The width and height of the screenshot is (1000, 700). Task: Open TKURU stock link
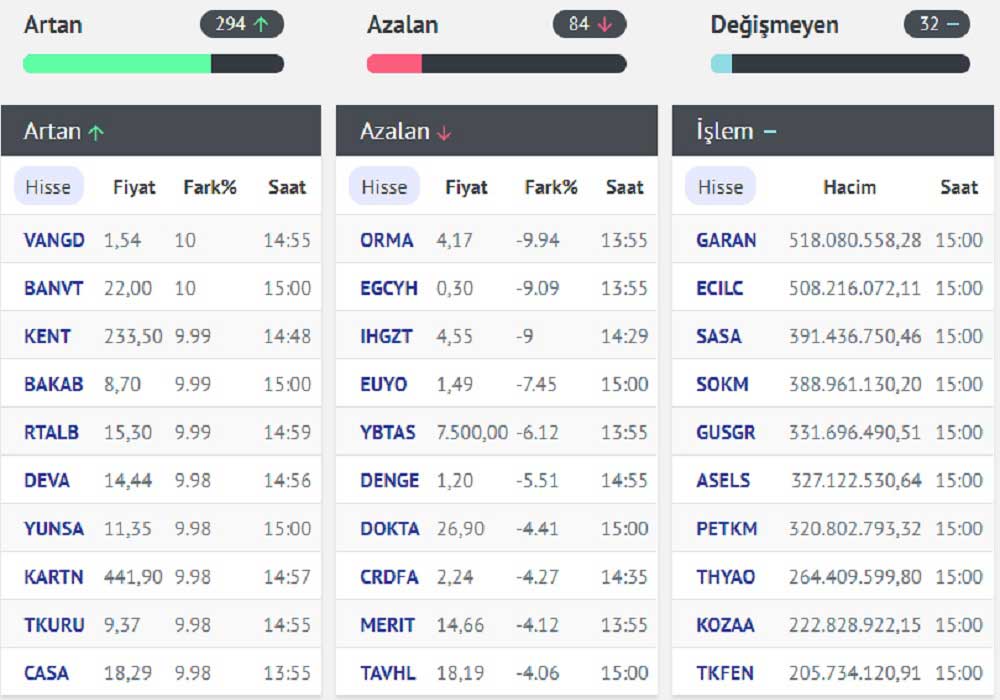[54, 625]
